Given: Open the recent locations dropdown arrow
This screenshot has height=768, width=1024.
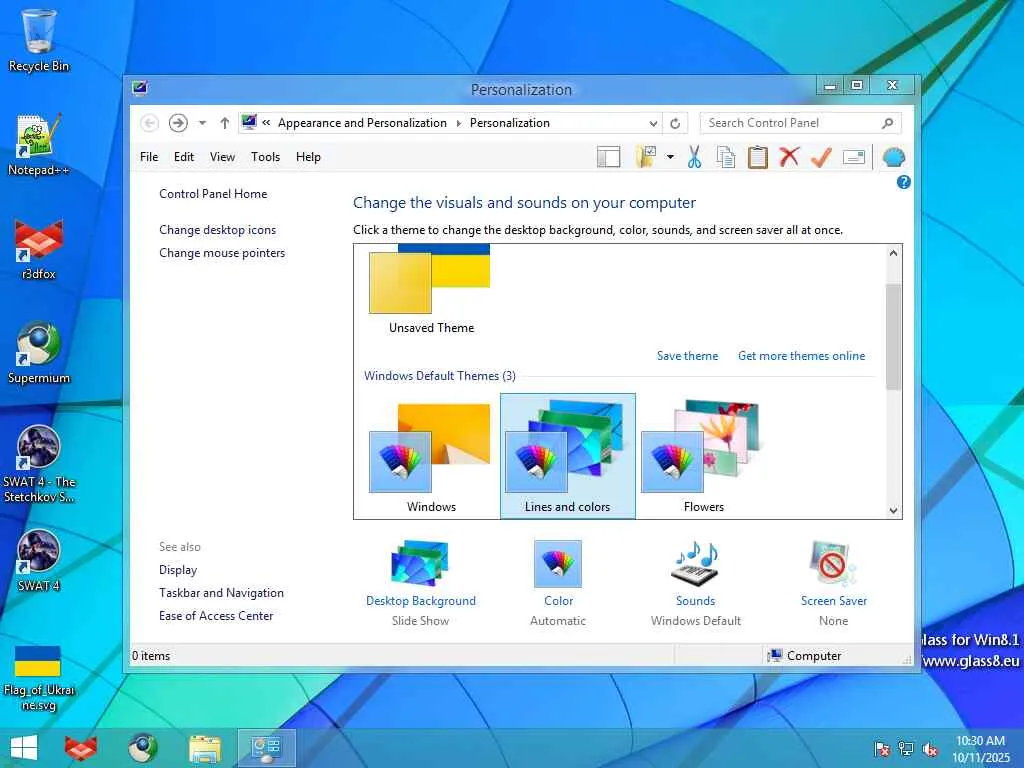Looking at the screenshot, I should point(202,123).
